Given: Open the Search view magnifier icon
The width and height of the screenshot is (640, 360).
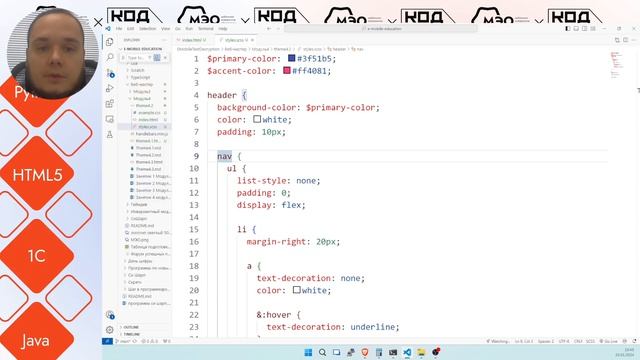Looking at the screenshot, I should point(109,57).
